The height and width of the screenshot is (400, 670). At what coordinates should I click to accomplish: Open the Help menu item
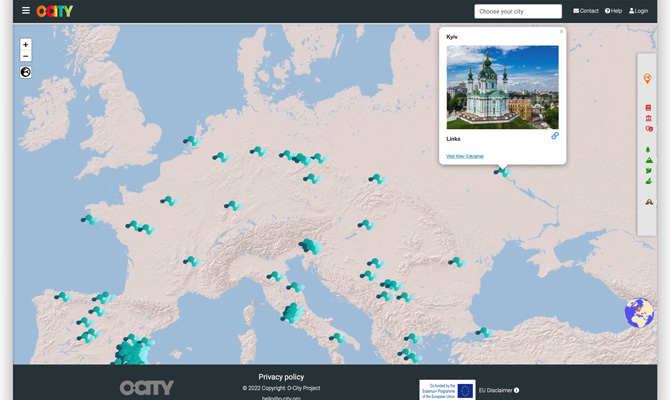[613, 11]
